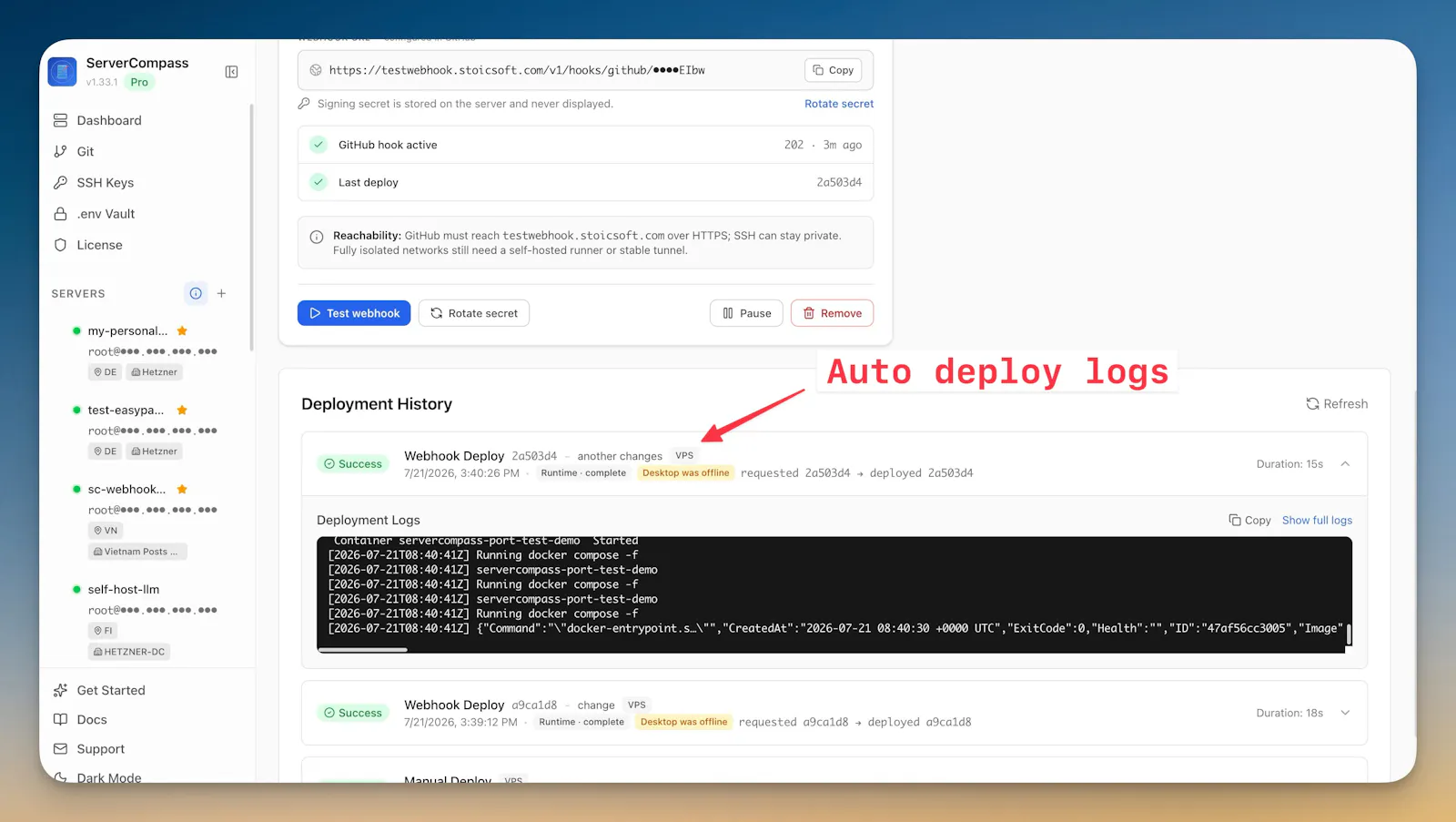1456x822 pixels.
Task: Click the Hetzner tag under test-easypa server
Action: [154, 452]
